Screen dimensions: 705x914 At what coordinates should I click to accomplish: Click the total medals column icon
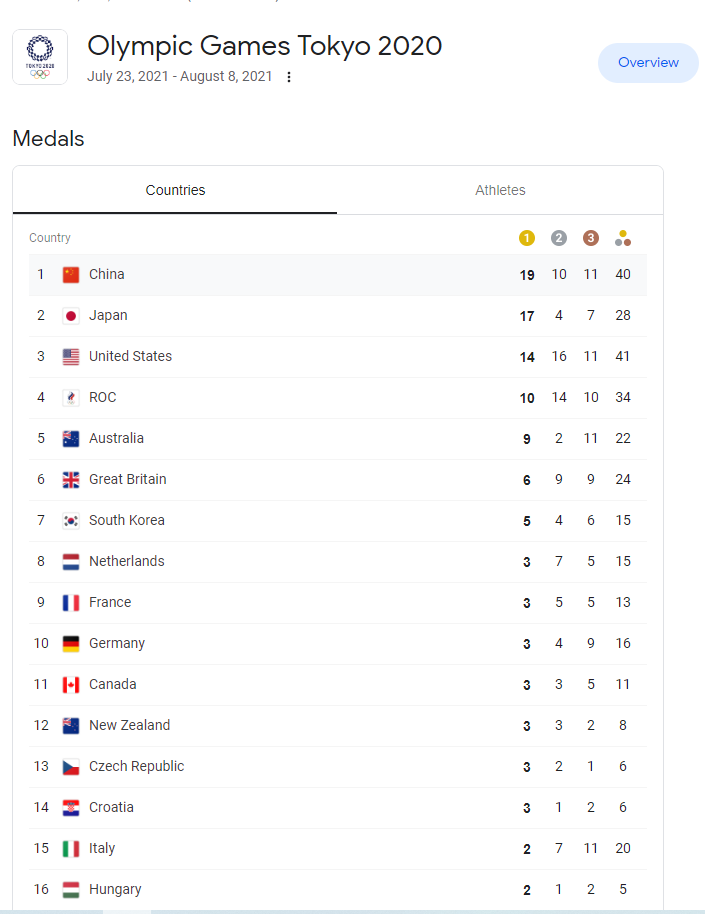point(623,238)
